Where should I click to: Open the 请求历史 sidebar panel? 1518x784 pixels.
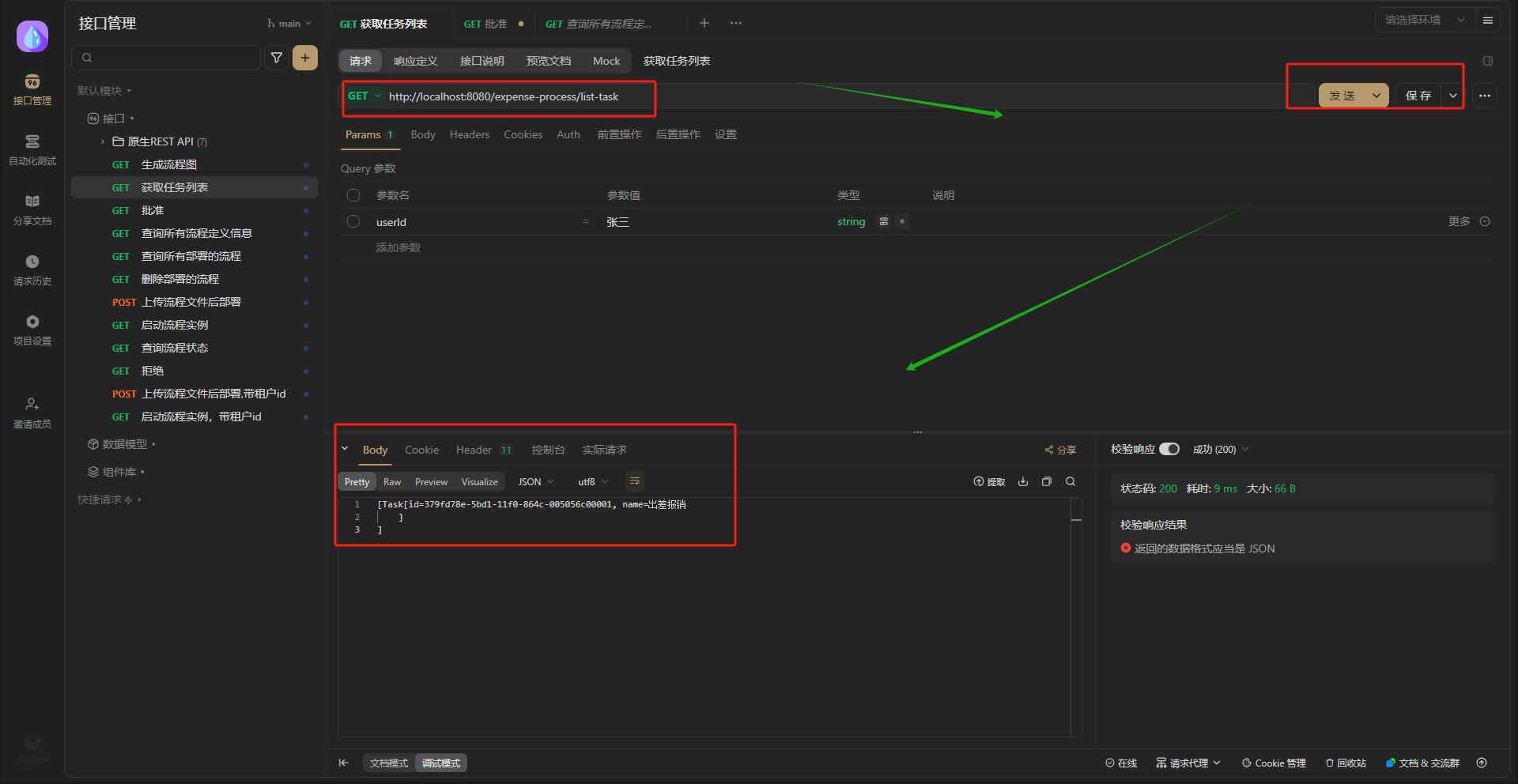tap(32, 269)
